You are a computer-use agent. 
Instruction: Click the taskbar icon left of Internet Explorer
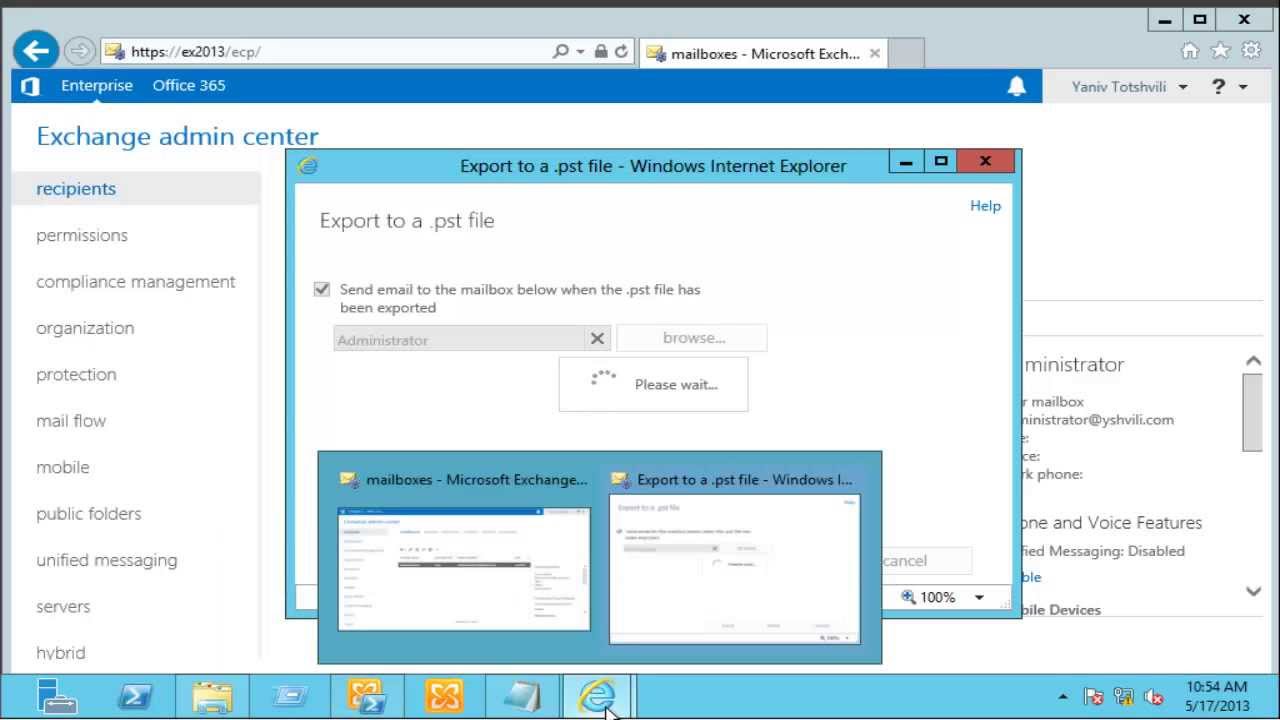pos(521,696)
